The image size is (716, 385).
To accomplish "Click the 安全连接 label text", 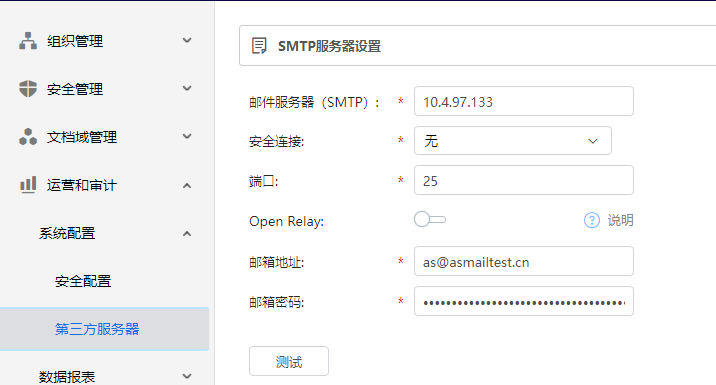I will (x=276, y=142).
